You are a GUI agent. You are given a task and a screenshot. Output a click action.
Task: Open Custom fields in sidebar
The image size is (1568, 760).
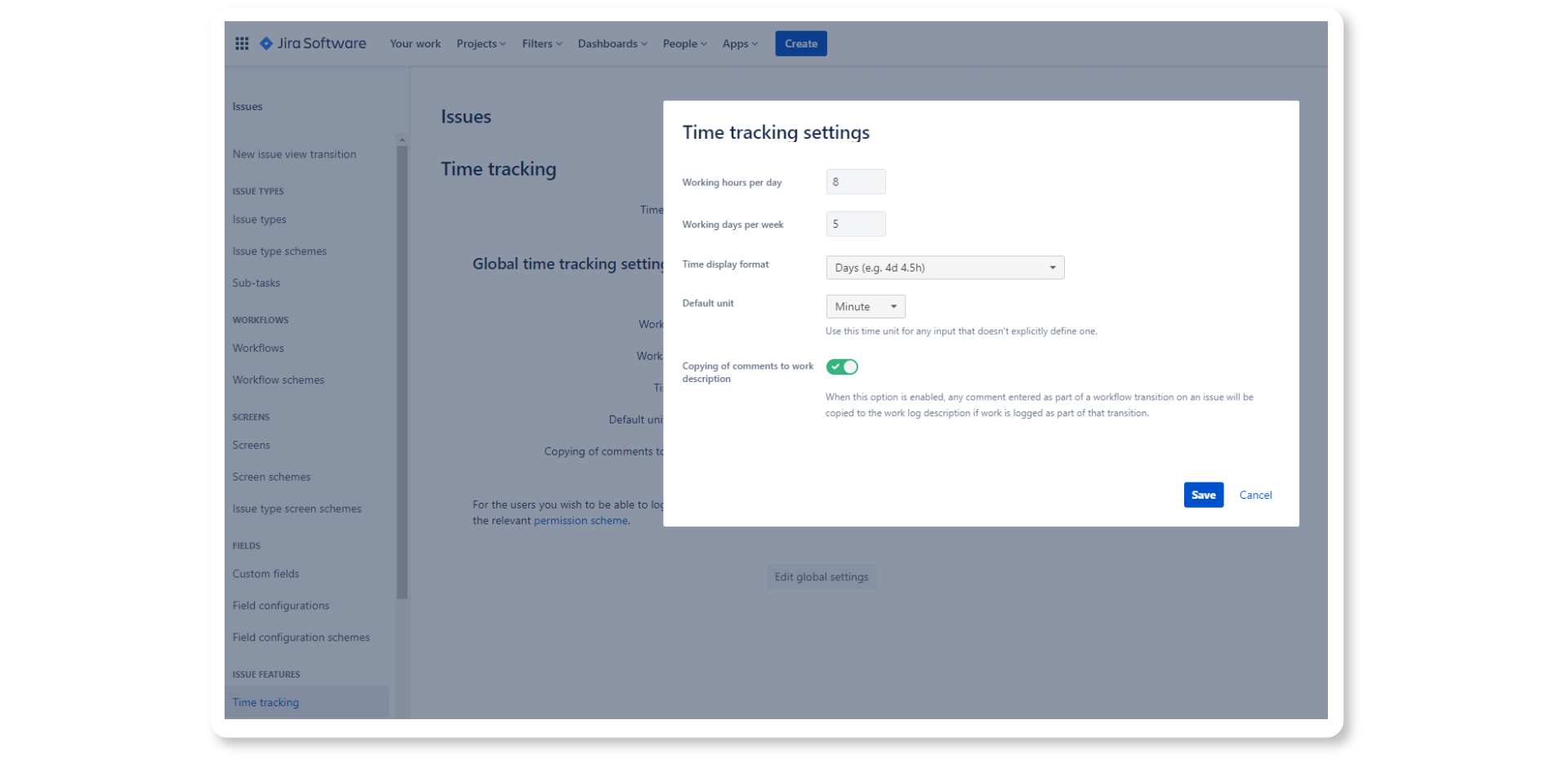click(x=265, y=574)
